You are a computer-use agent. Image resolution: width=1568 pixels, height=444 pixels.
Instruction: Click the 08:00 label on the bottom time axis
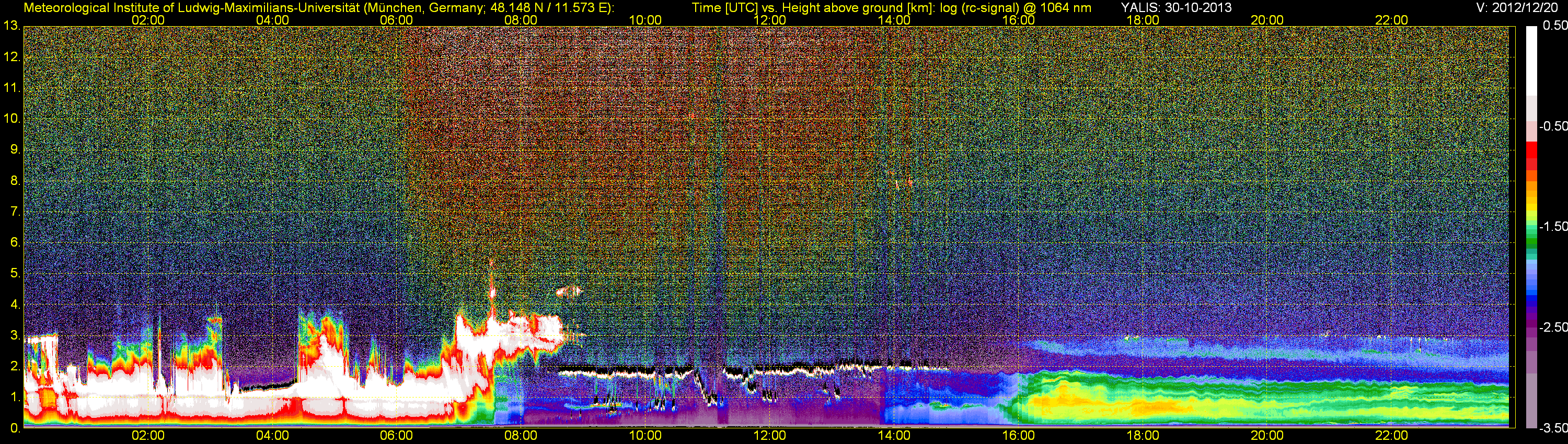point(521,436)
